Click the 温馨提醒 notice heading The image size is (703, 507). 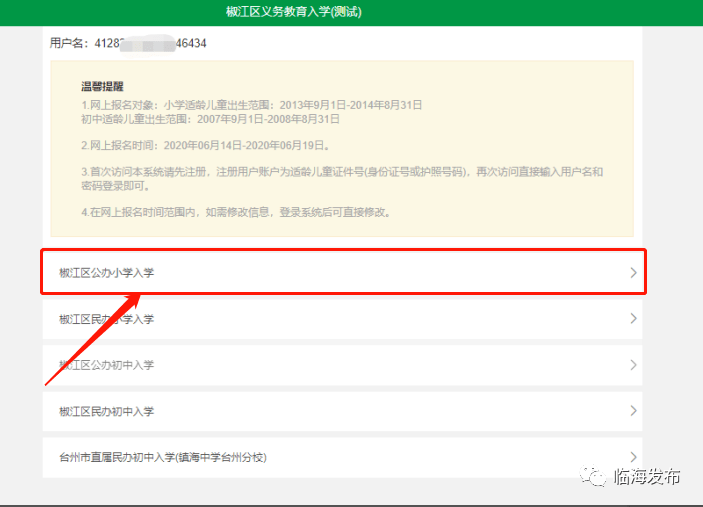click(x=102, y=87)
